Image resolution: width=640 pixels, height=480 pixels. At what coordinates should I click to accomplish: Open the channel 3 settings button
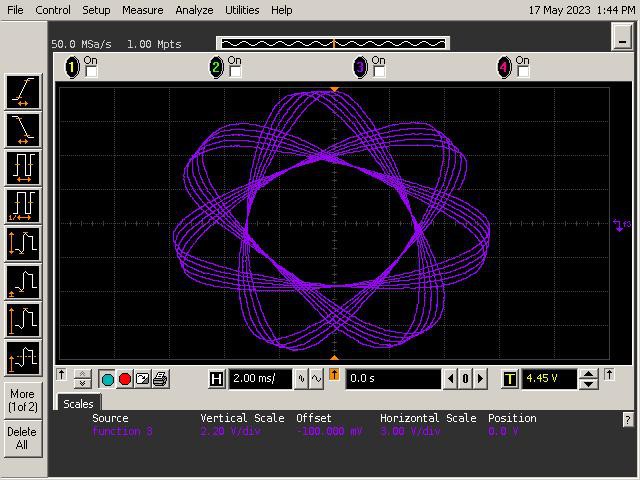(360, 67)
